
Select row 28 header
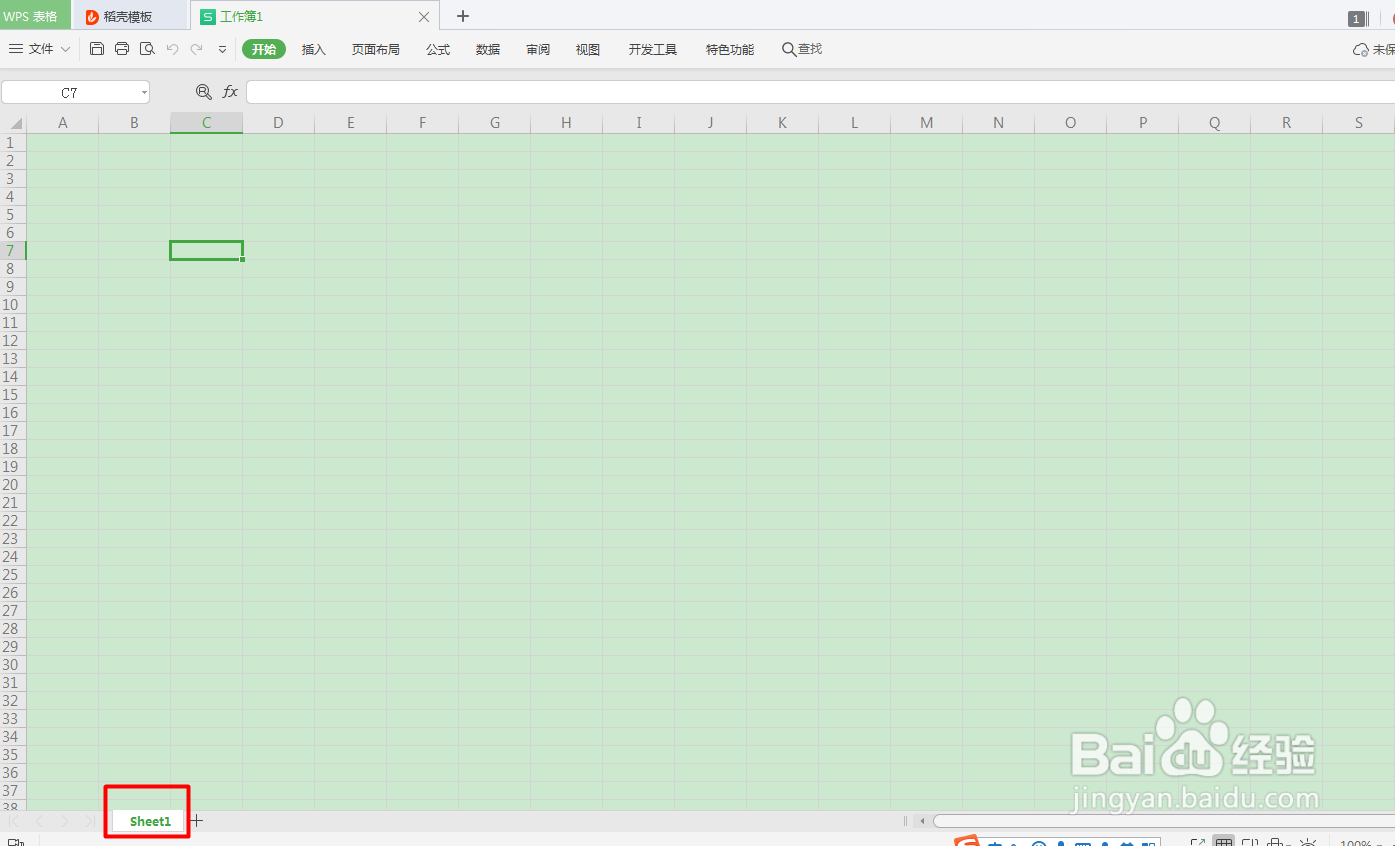(x=13, y=629)
